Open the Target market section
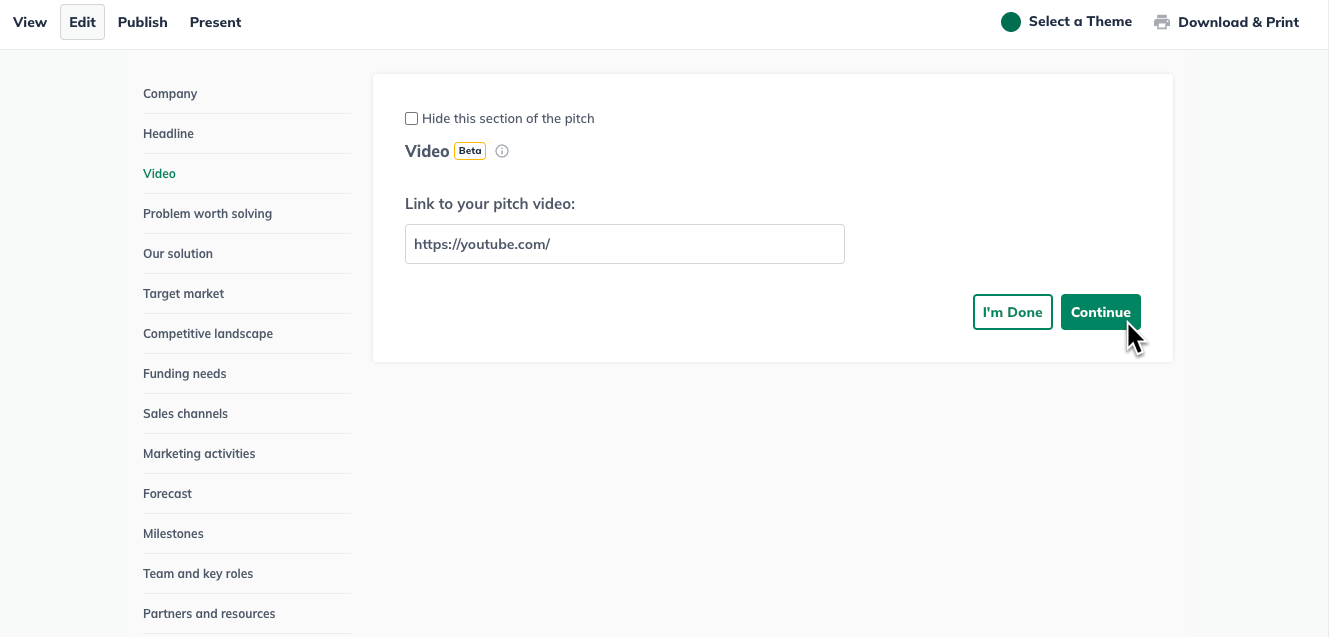Image resolution: width=1329 pixels, height=637 pixels. (183, 294)
